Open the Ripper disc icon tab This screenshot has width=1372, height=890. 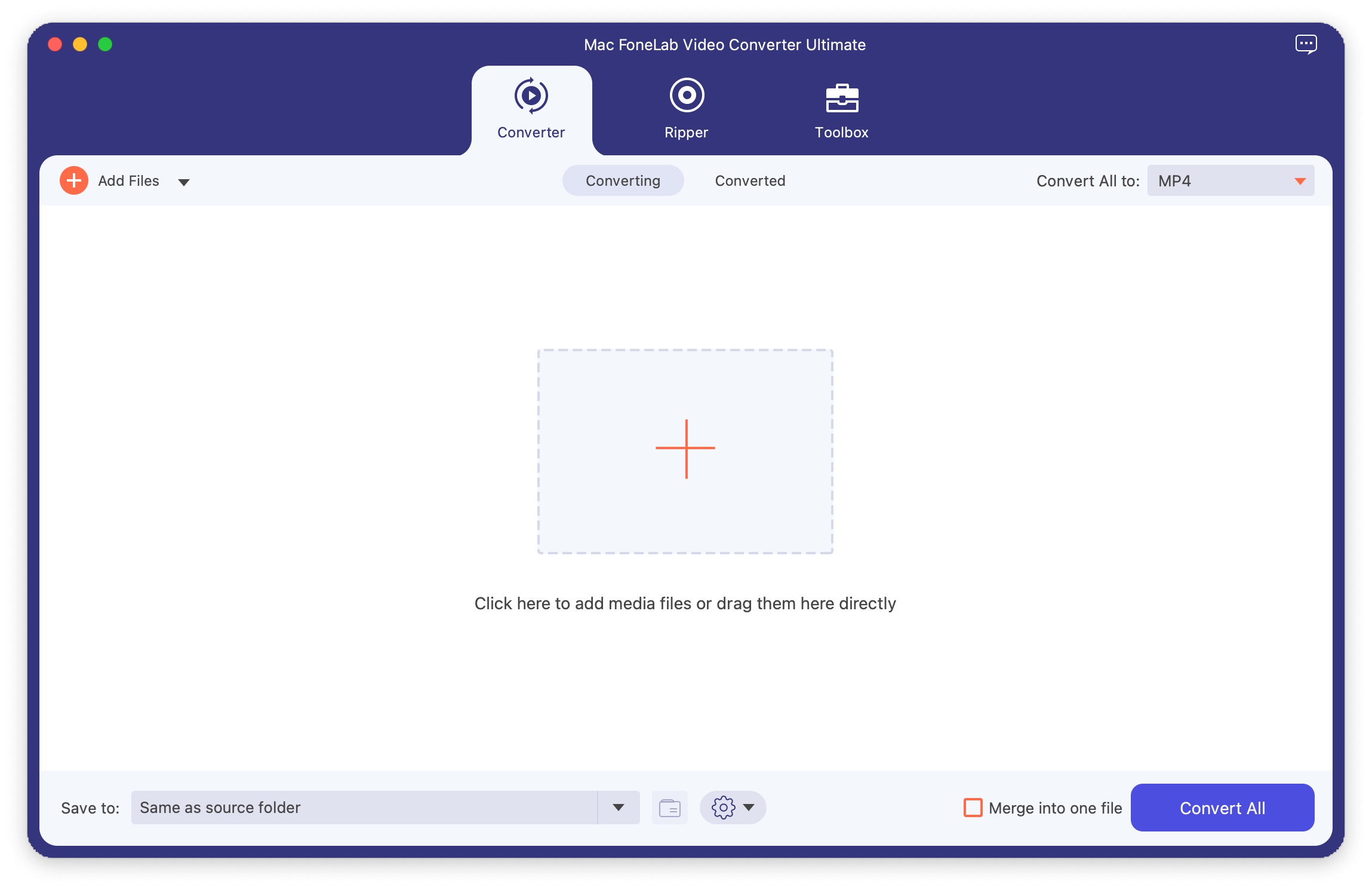pyautogui.click(x=687, y=96)
